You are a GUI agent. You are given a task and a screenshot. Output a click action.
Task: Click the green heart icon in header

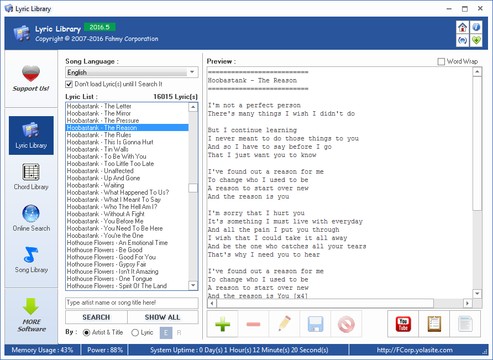(476, 41)
